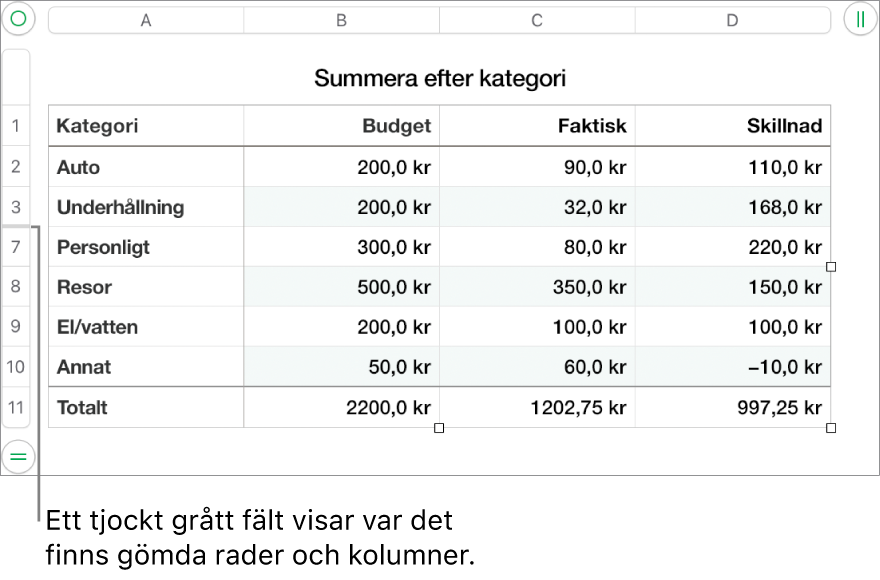
Task: Click the bottom-right table resize handle
Action: (x=831, y=428)
